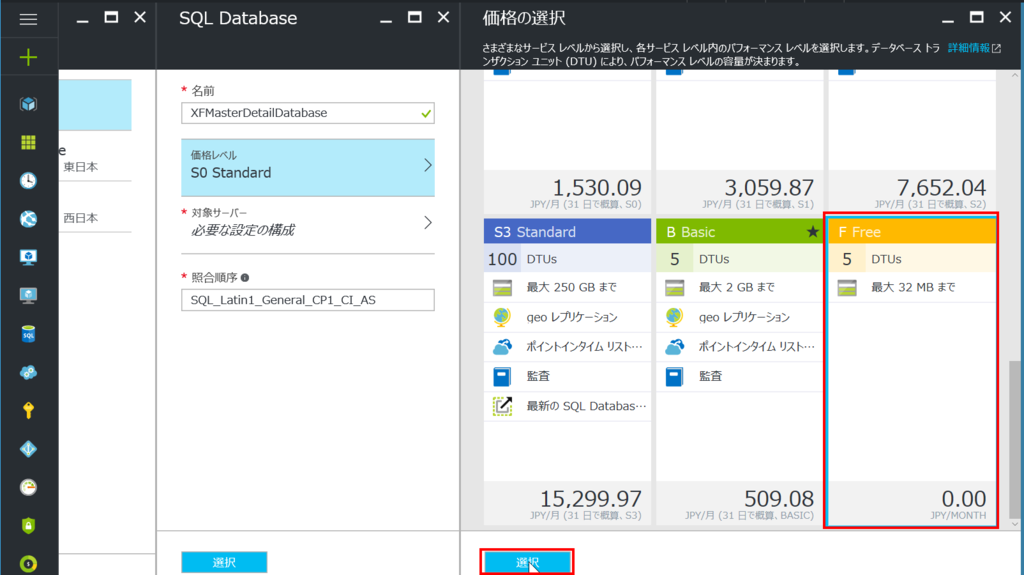Open the App Services globe icon

click(28, 219)
